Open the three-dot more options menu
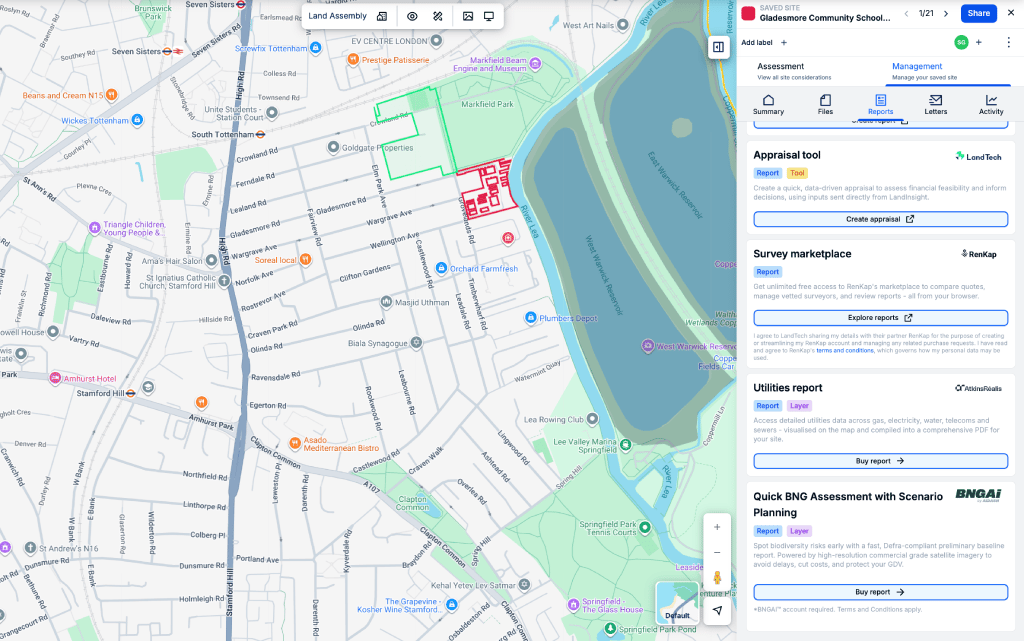This screenshot has height=641, width=1024. pyautogui.click(x=1008, y=42)
